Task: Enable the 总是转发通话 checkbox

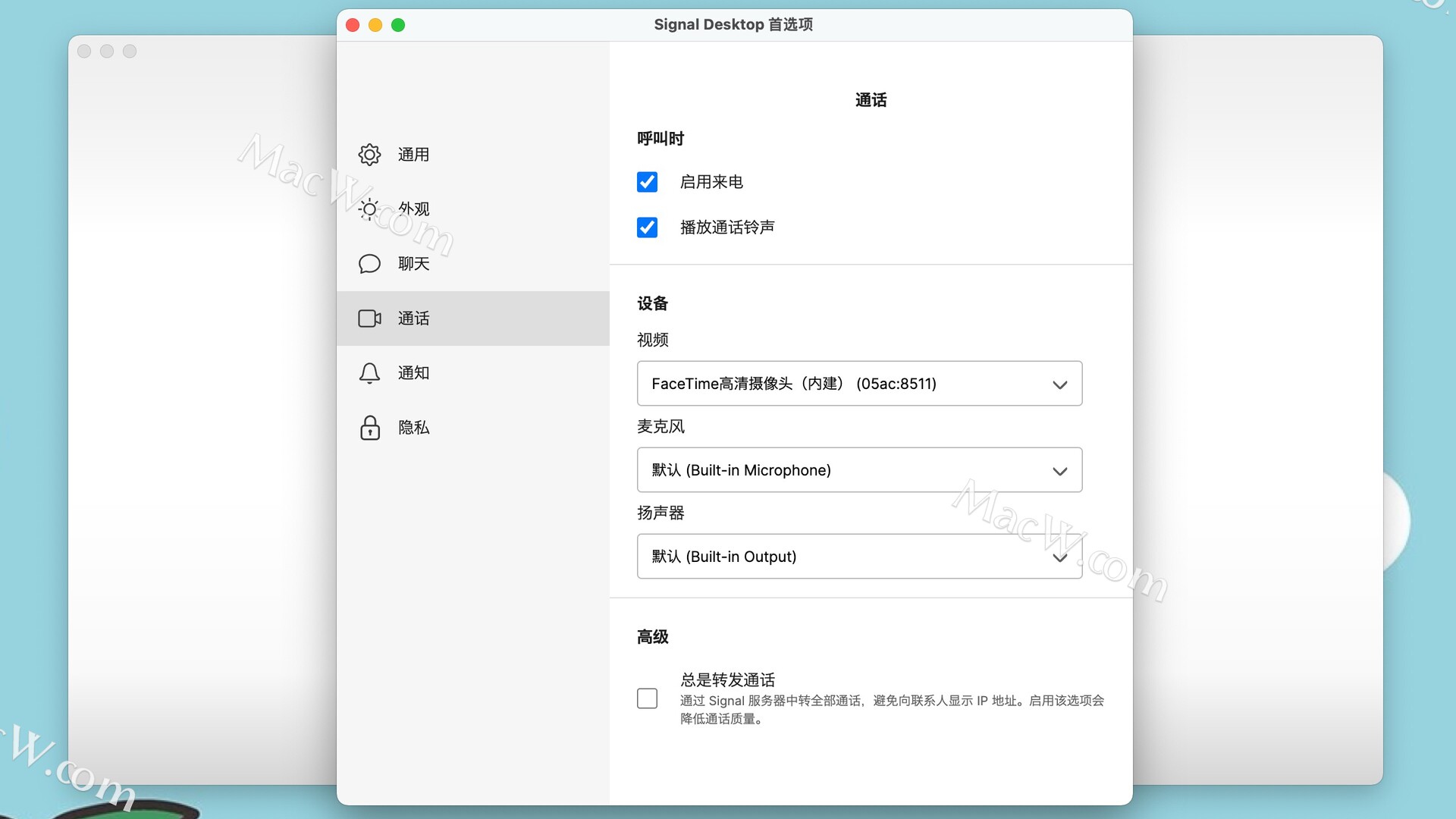Action: (647, 698)
